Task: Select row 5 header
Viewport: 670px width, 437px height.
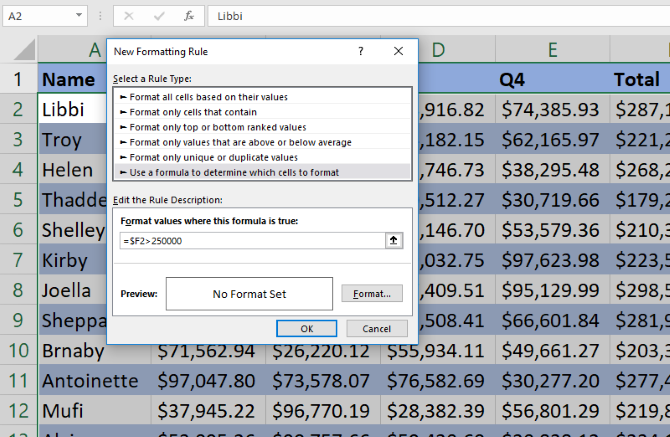Action: (x=18, y=199)
